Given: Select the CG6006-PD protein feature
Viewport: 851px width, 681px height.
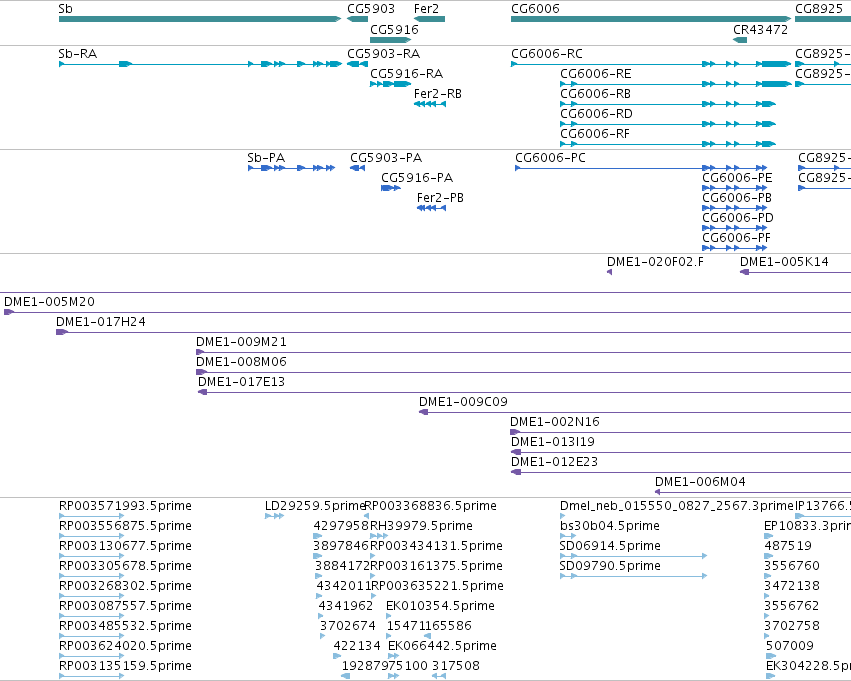Looking at the screenshot, I should (x=734, y=228).
